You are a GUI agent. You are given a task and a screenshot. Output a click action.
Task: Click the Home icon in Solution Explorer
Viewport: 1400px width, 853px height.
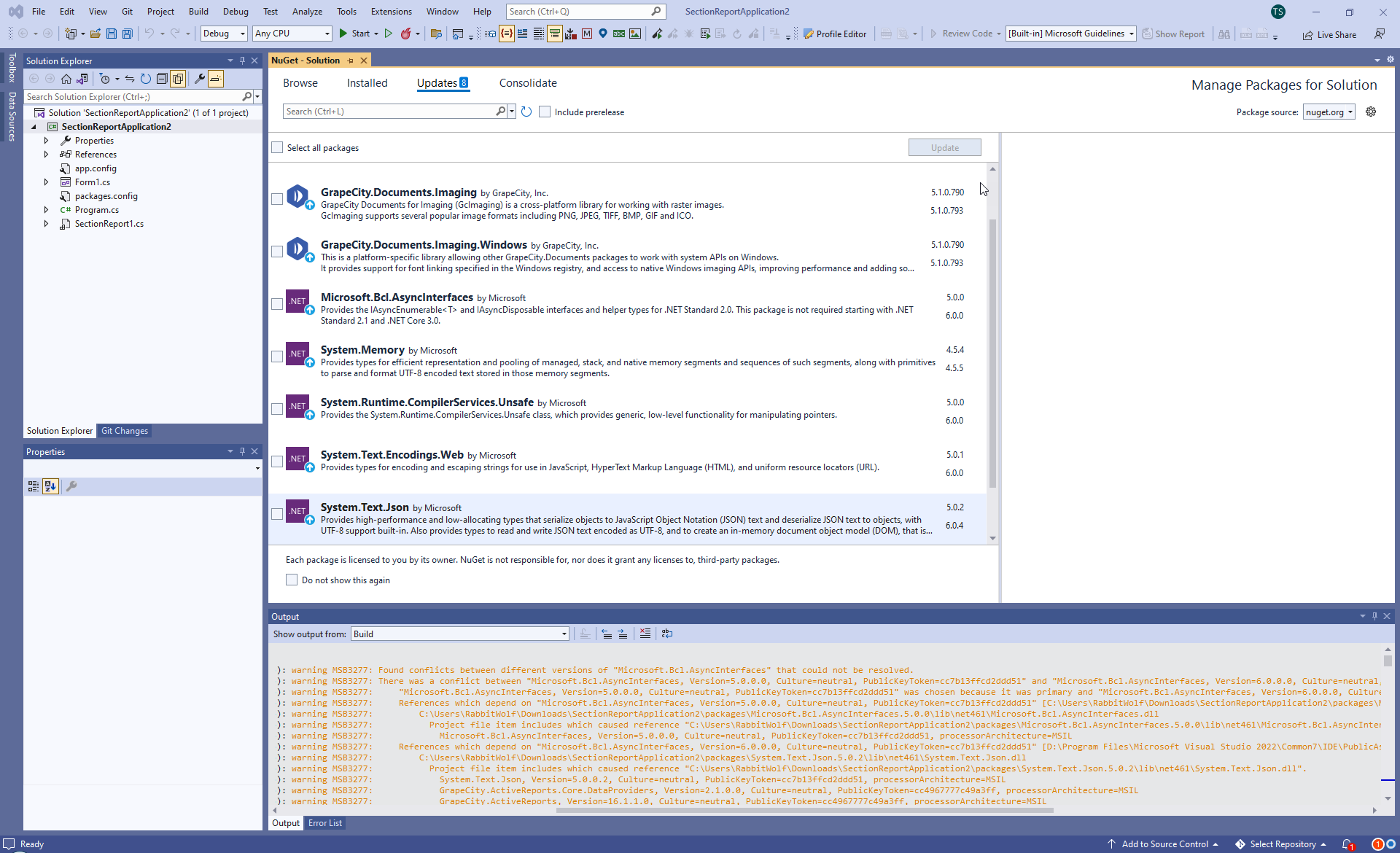pyautogui.click(x=66, y=79)
